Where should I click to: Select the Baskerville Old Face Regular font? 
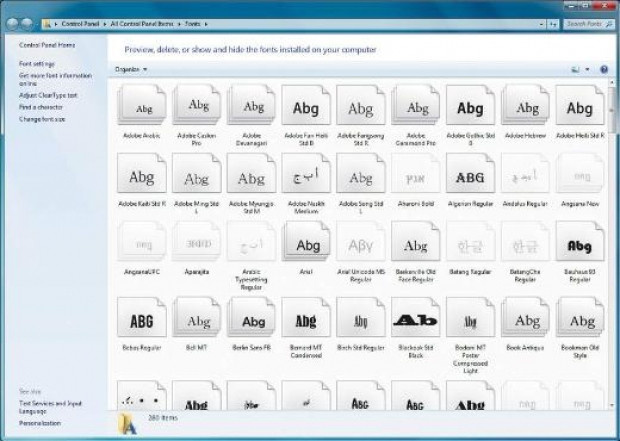point(416,241)
